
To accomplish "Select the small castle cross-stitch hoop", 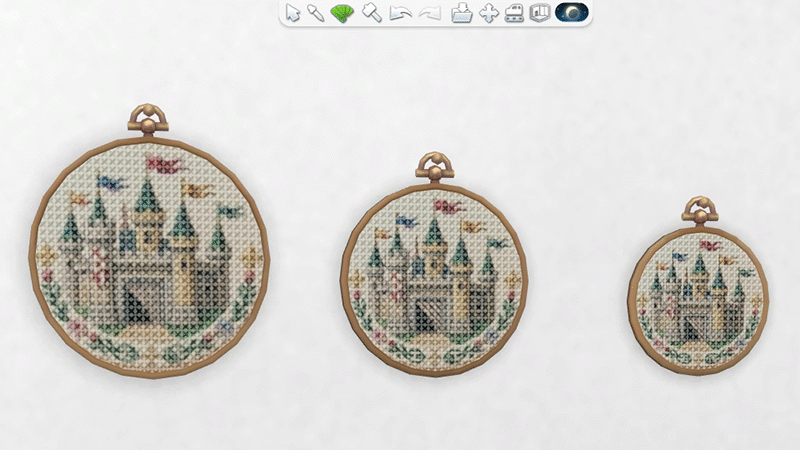I will point(698,287).
